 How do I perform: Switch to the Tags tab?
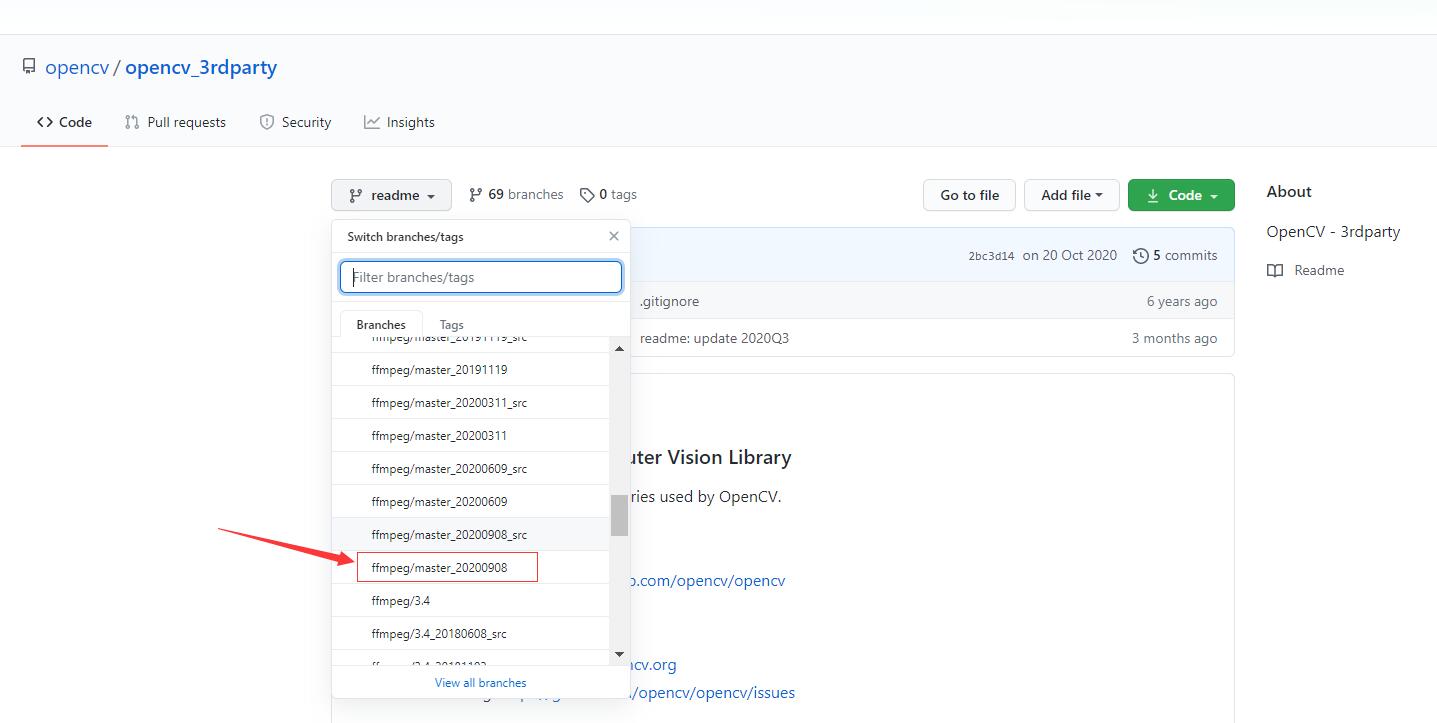[451, 324]
